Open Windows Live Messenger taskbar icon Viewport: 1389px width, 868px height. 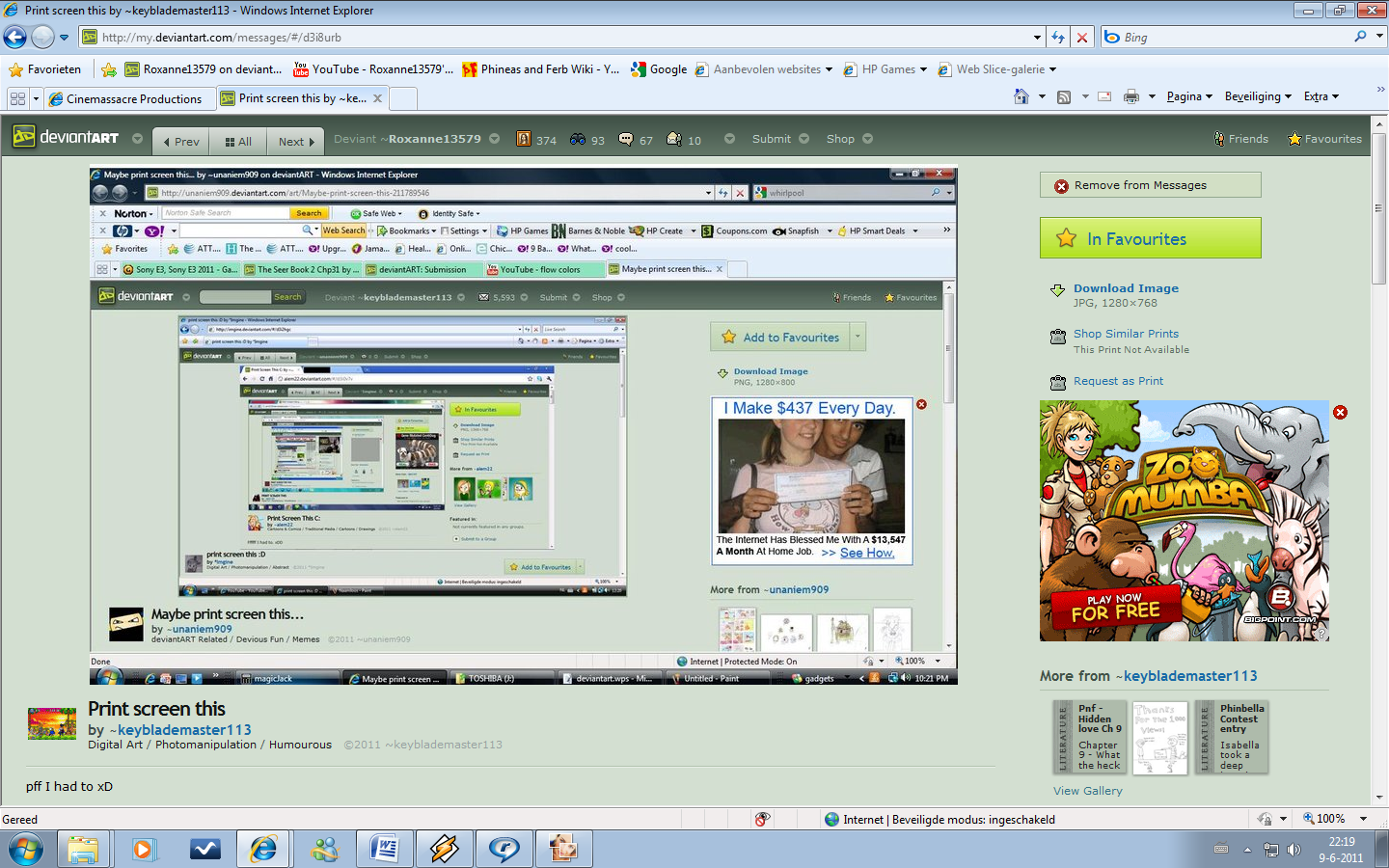pyautogui.click(x=324, y=850)
